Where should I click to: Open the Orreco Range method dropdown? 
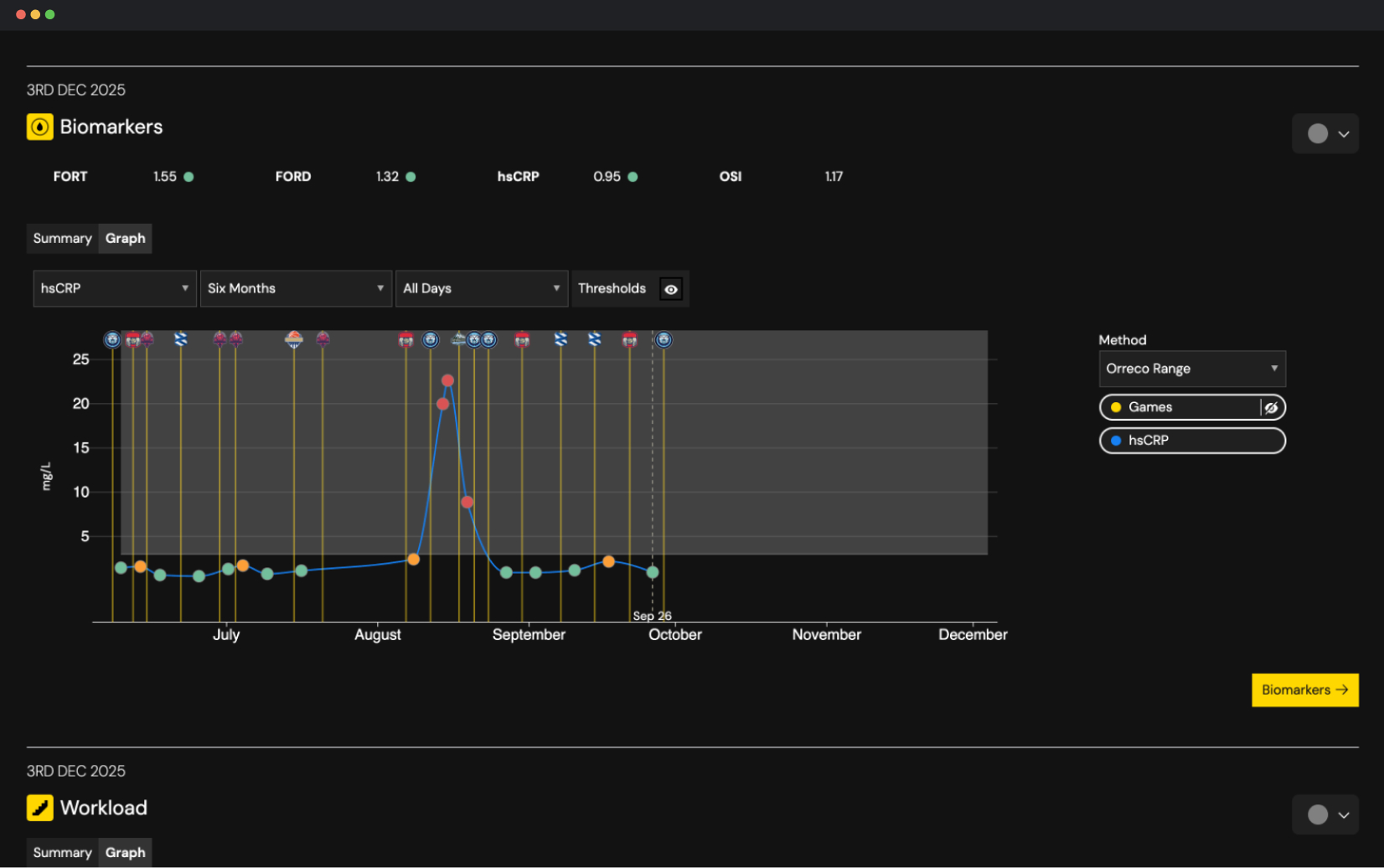1191,369
